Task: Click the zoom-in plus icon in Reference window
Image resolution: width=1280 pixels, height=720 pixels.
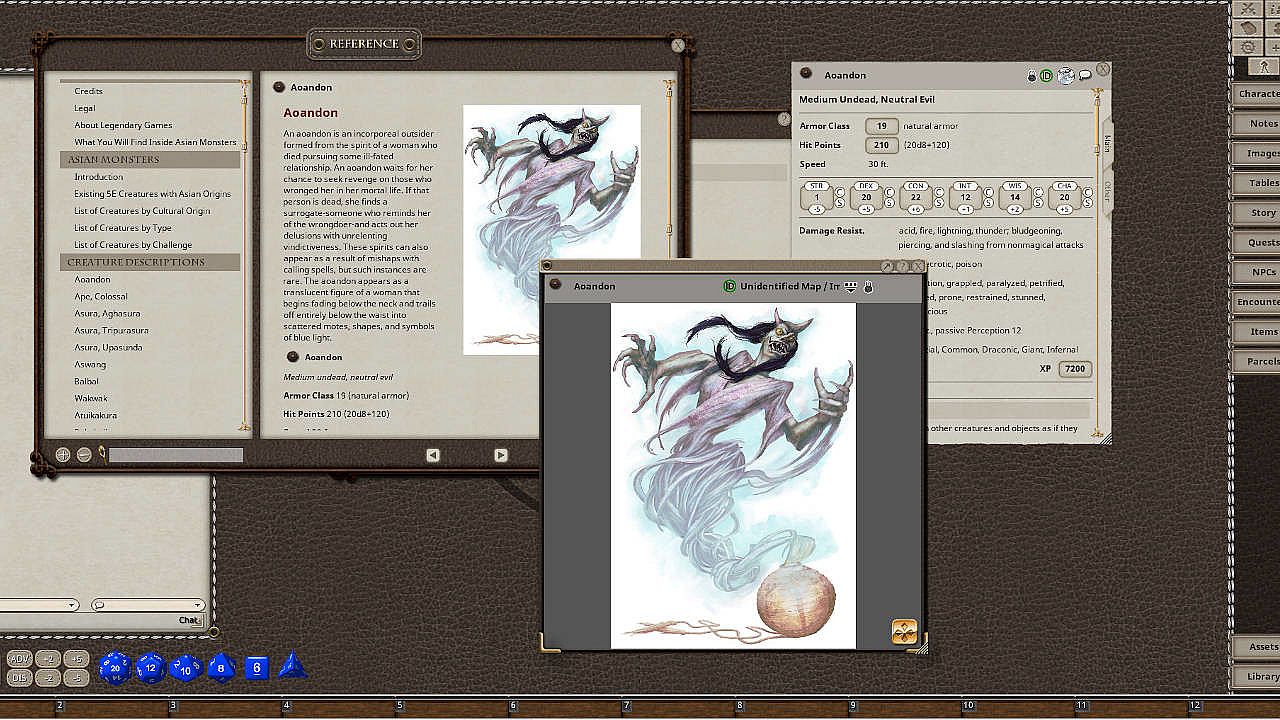Action: pyautogui.click(x=63, y=455)
